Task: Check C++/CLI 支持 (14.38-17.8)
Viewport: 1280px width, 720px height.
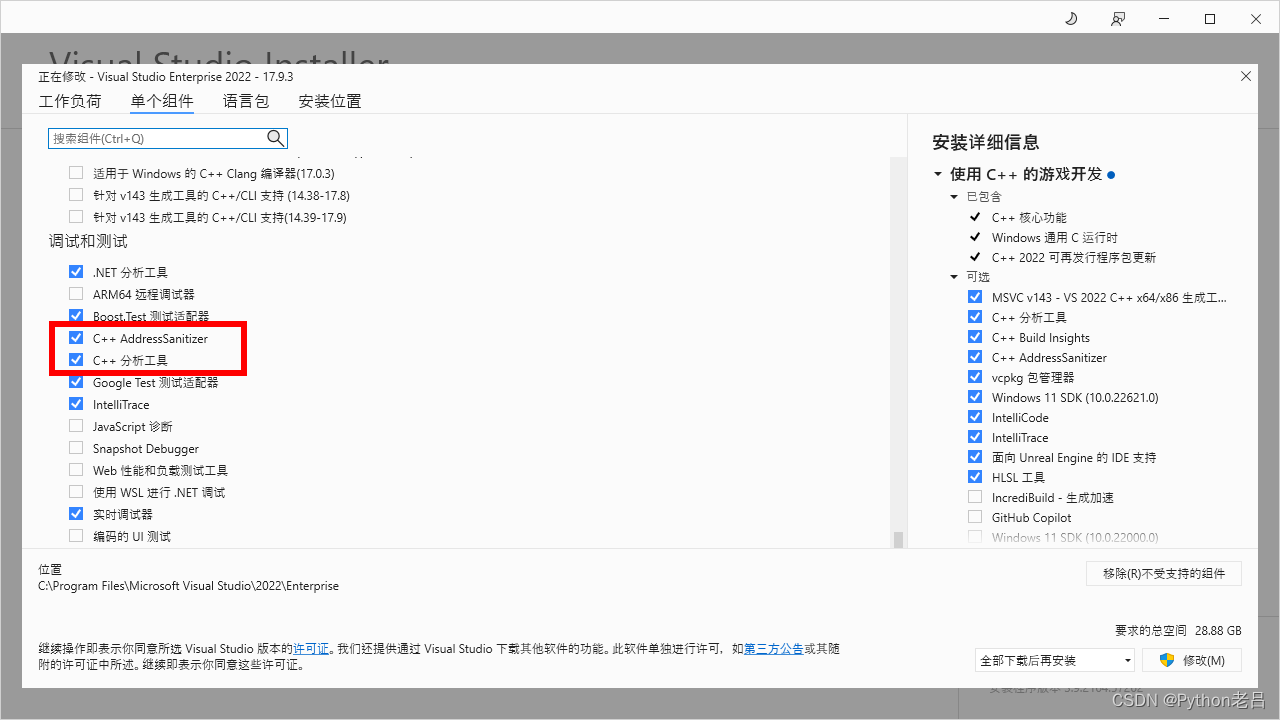Action: tap(76, 195)
